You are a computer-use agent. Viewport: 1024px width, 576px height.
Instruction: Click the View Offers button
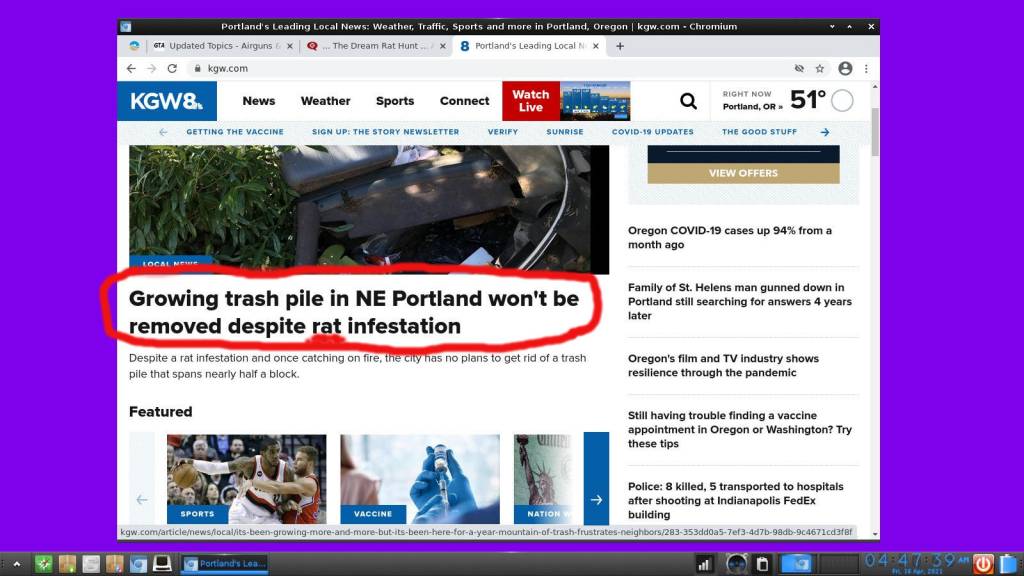pos(743,174)
